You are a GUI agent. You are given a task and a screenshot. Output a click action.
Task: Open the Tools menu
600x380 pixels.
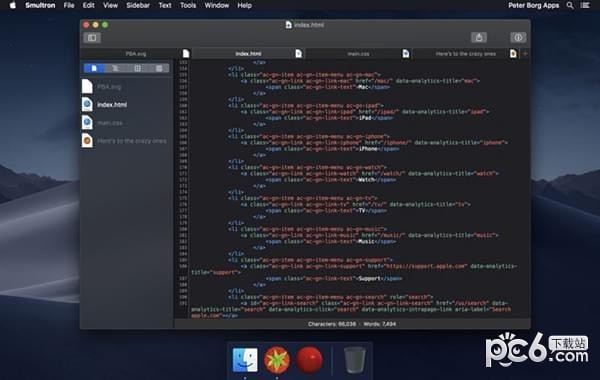click(188, 5)
